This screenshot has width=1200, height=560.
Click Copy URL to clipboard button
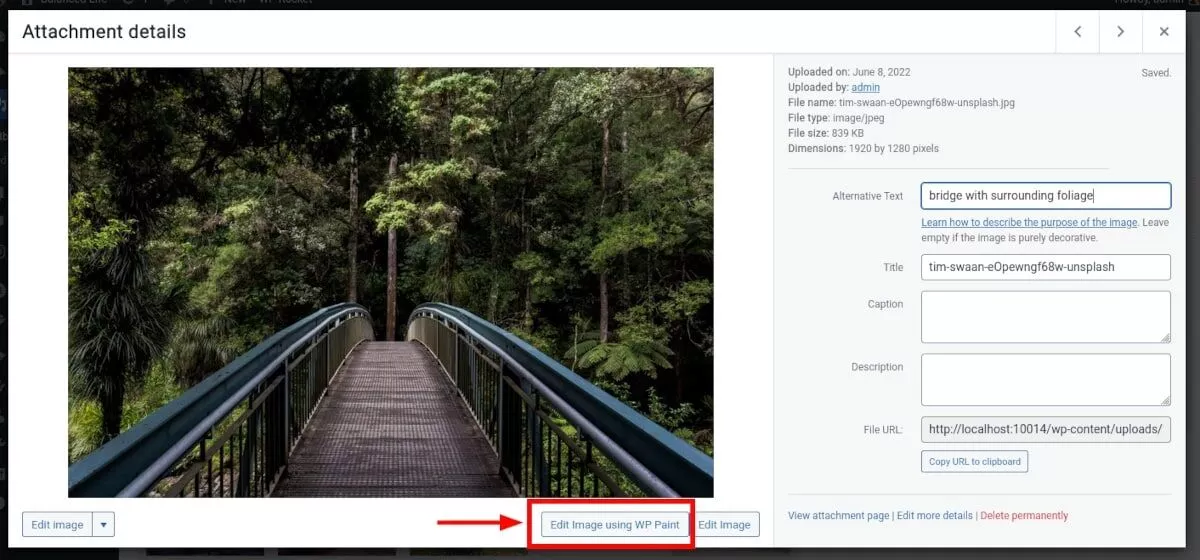(x=974, y=461)
